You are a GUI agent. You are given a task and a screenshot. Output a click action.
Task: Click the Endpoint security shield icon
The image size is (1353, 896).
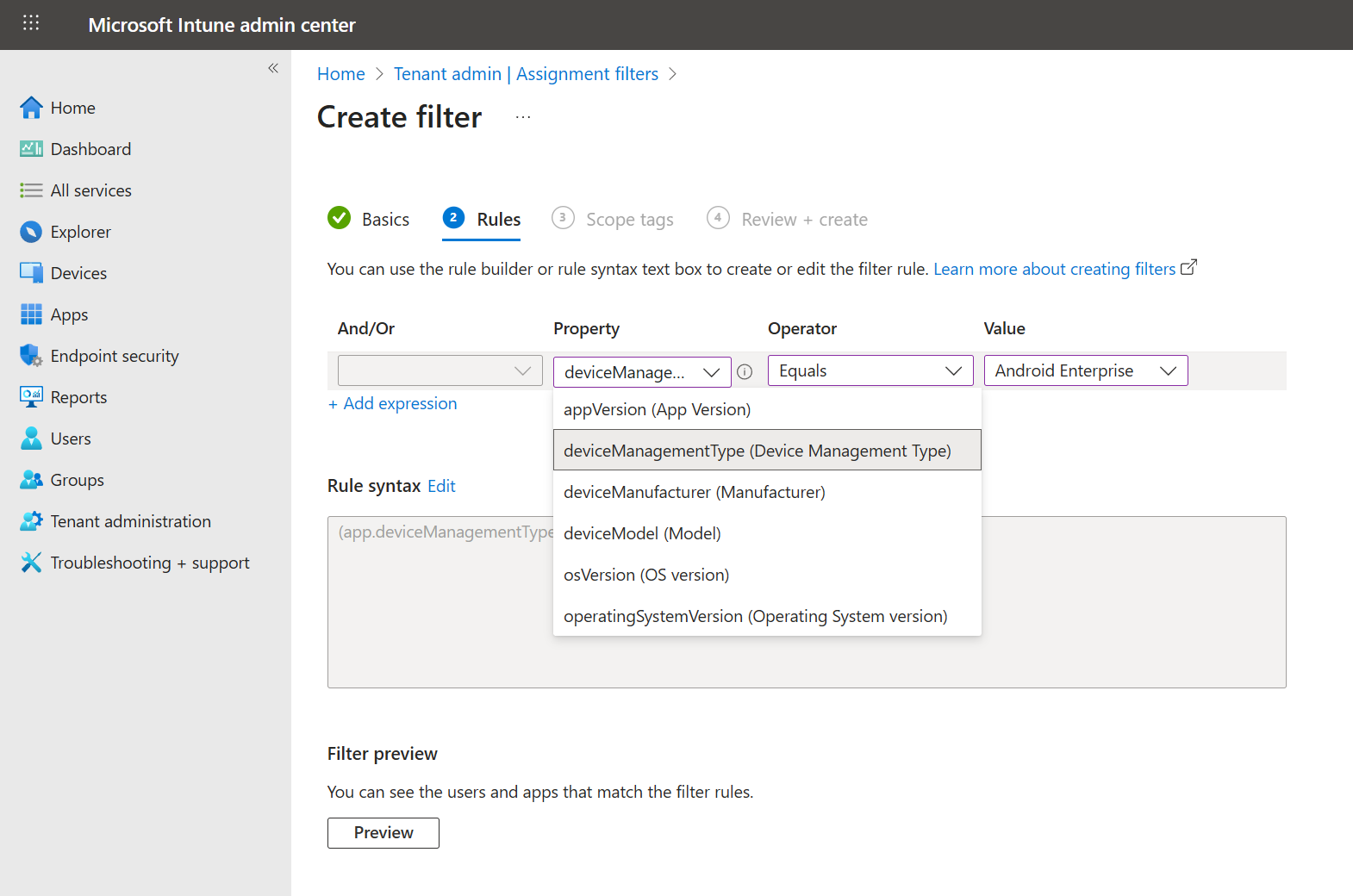pyautogui.click(x=31, y=356)
